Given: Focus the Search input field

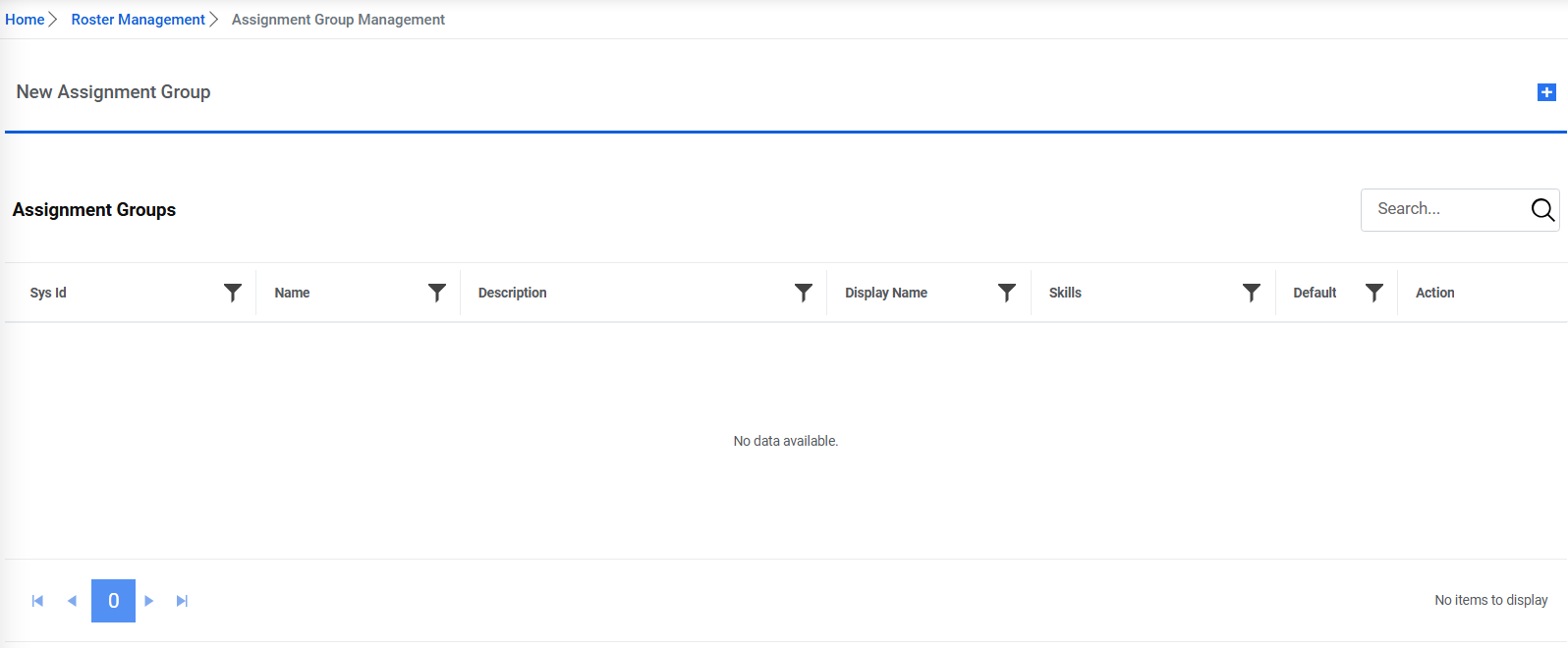Looking at the screenshot, I should pos(1444,209).
